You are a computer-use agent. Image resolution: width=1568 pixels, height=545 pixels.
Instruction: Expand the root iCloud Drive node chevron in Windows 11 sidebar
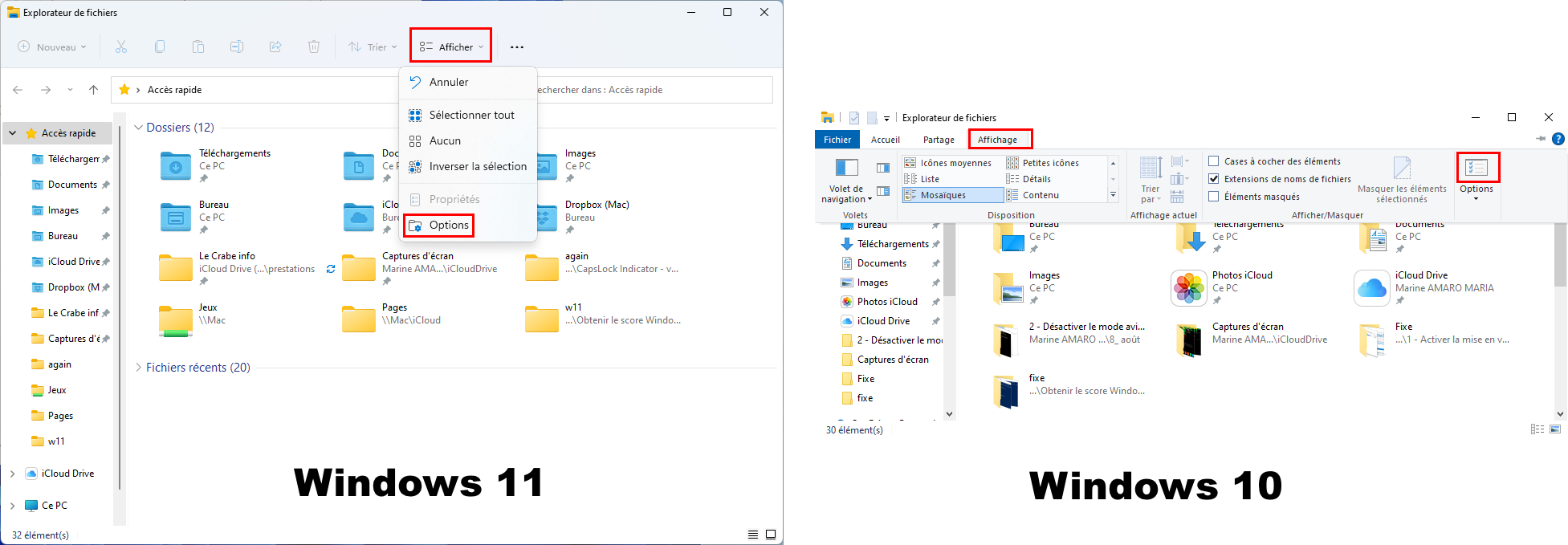click(12, 474)
